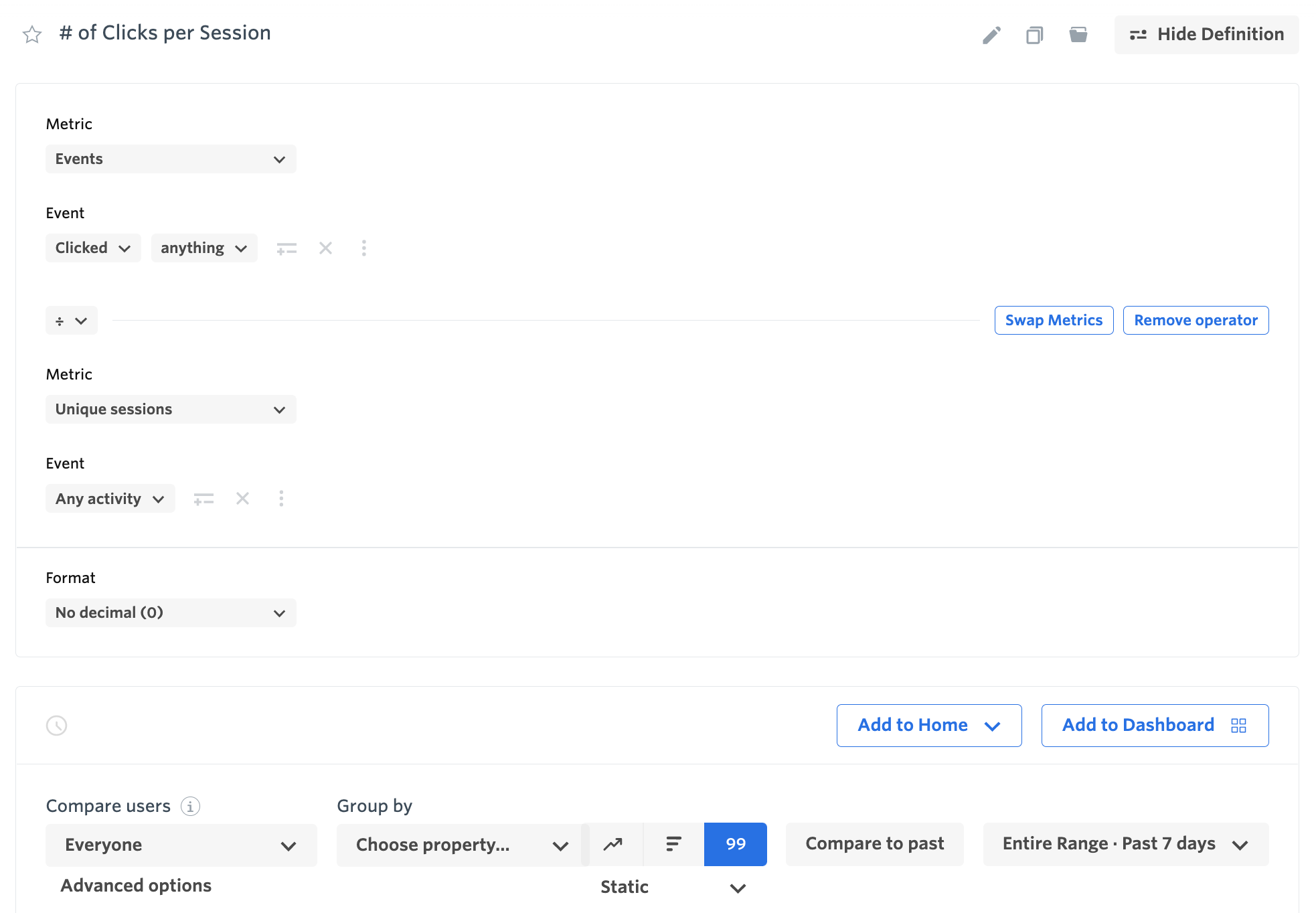Open the Add to Home menu
Viewport: 1316px width, 913px height.
pos(928,726)
